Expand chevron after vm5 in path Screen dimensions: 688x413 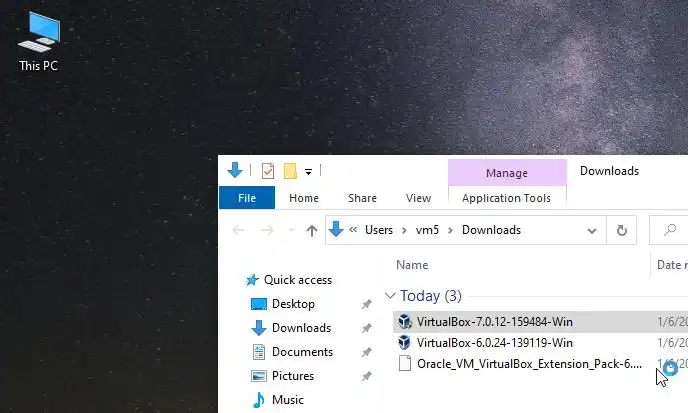coord(450,230)
